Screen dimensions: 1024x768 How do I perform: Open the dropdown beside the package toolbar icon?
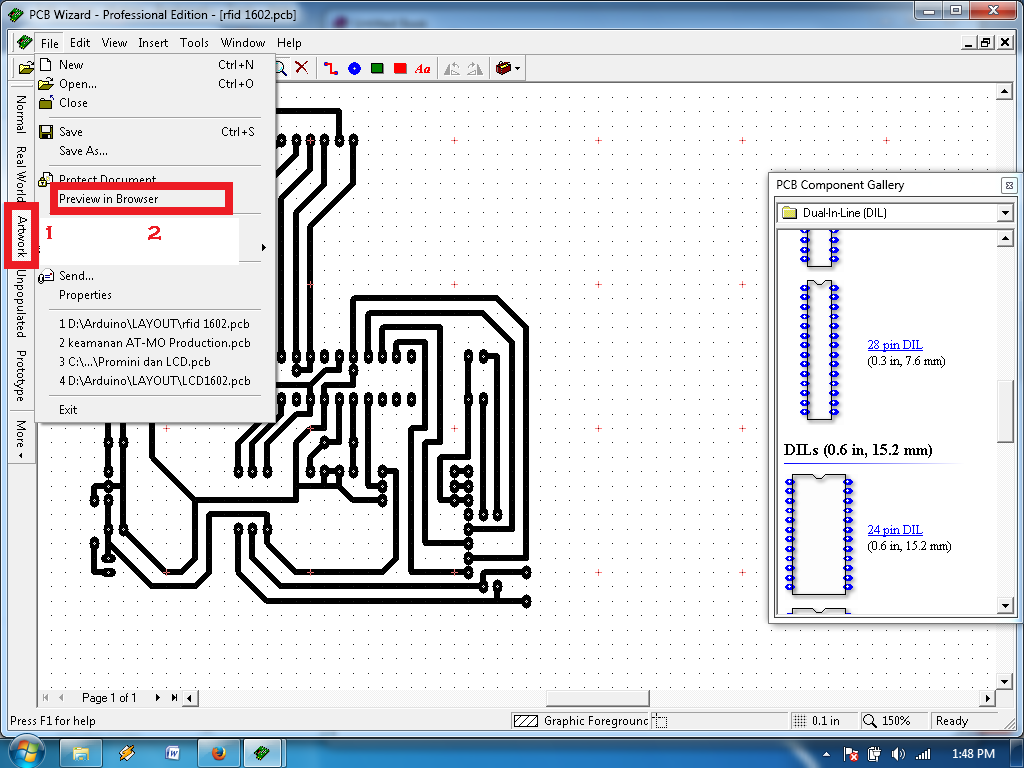click(x=517, y=67)
